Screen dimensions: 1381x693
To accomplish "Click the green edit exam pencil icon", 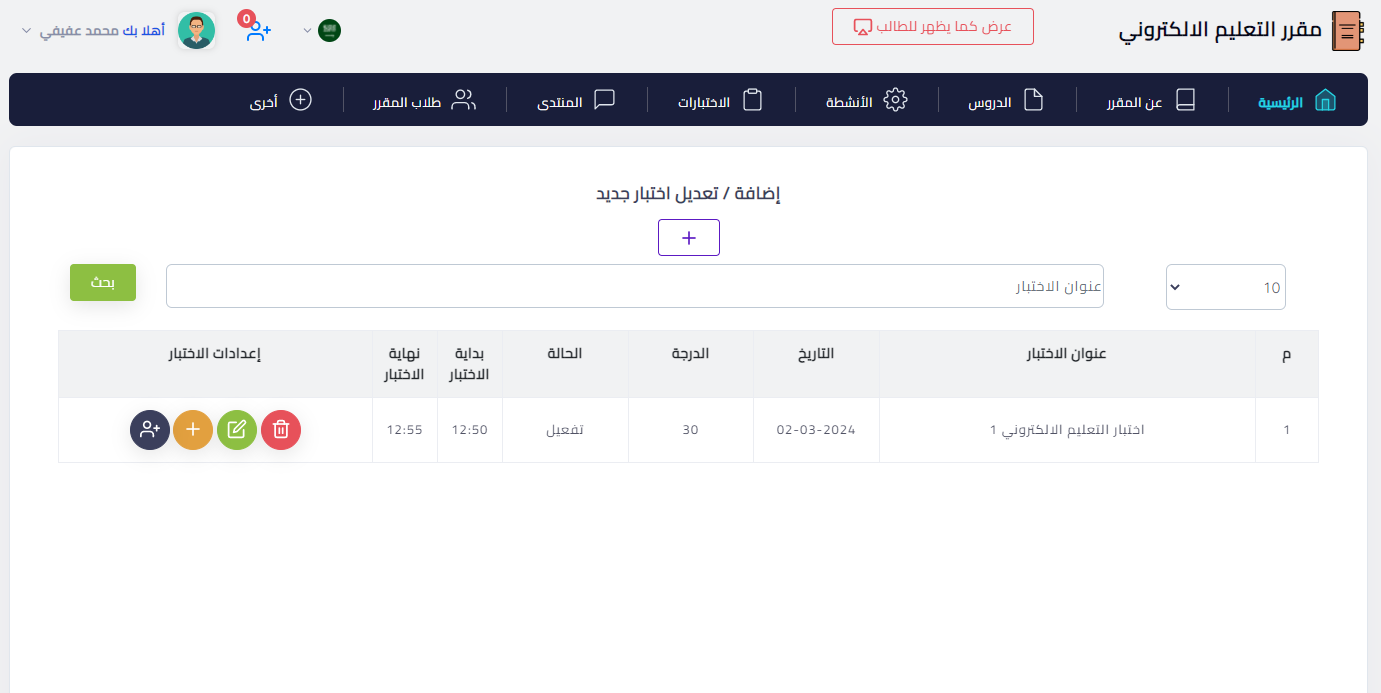I will pos(237,430).
